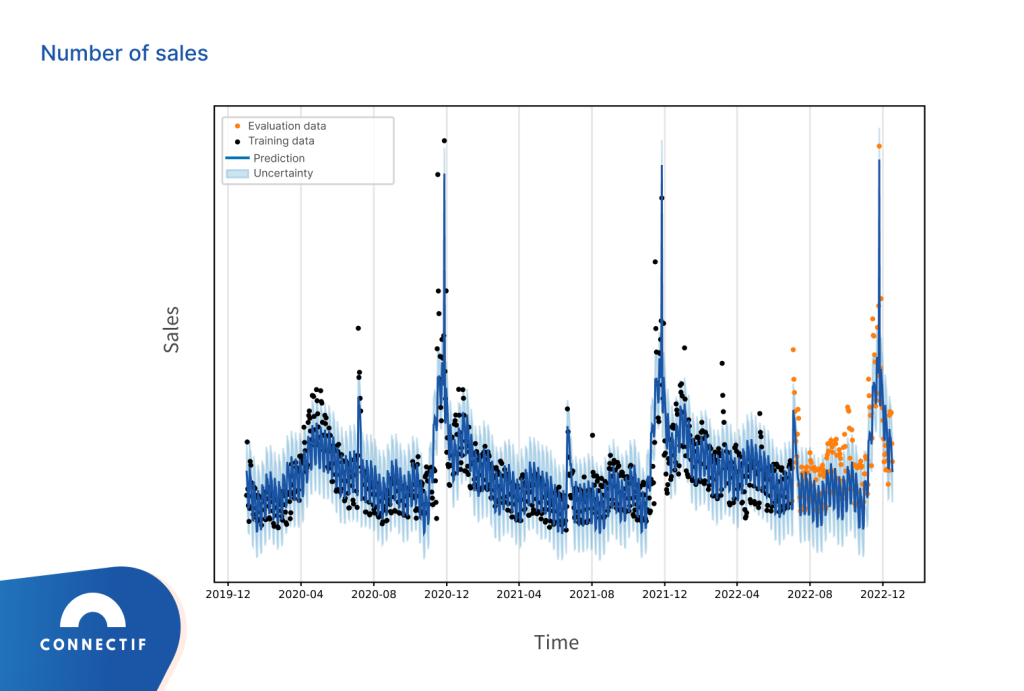Select the 'Prediction' legend label
The height and width of the screenshot is (691, 1024).
(x=279, y=158)
